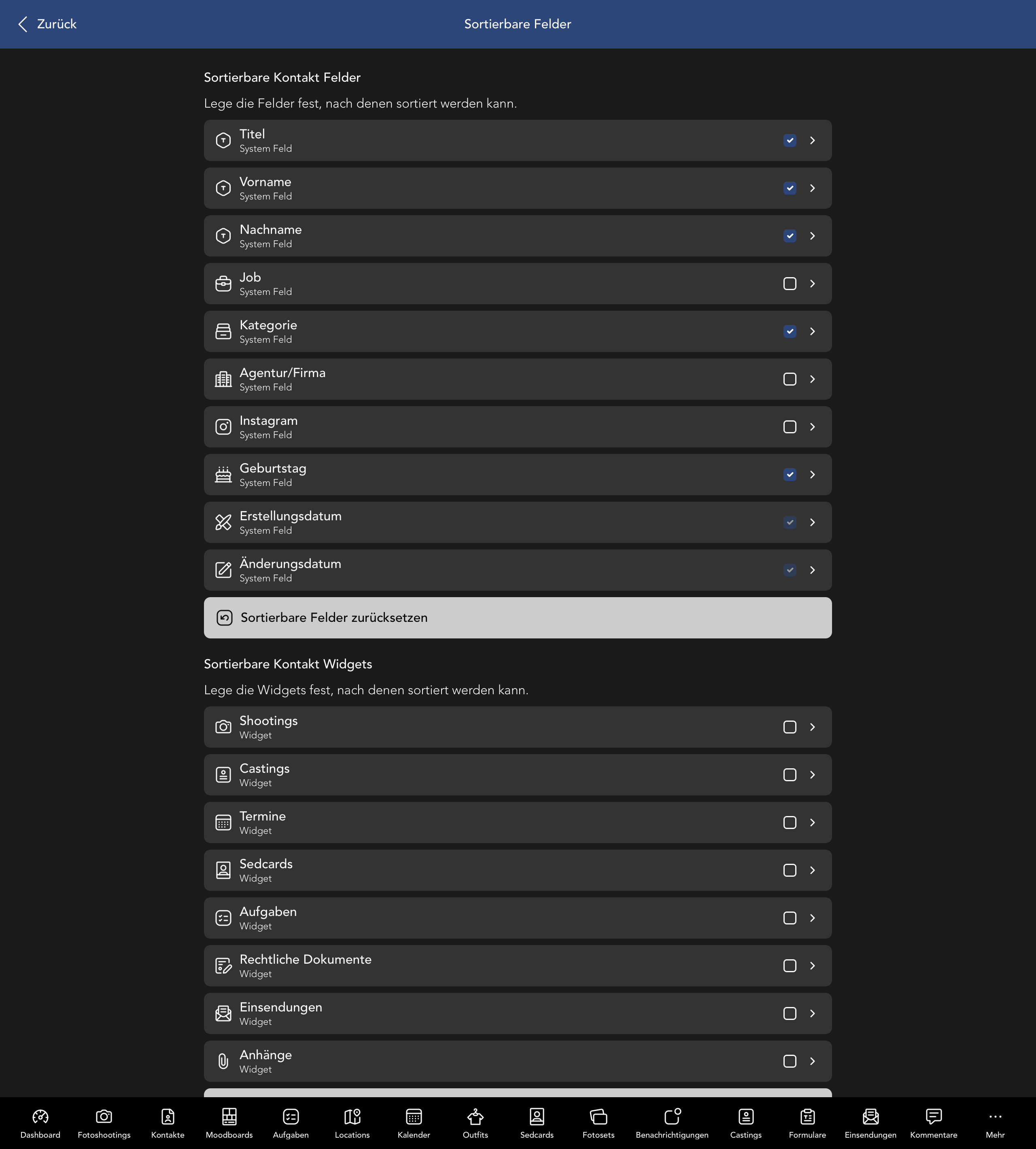Go back with the Zurück button
The width and height of the screenshot is (1036, 1149).
coord(47,24)
